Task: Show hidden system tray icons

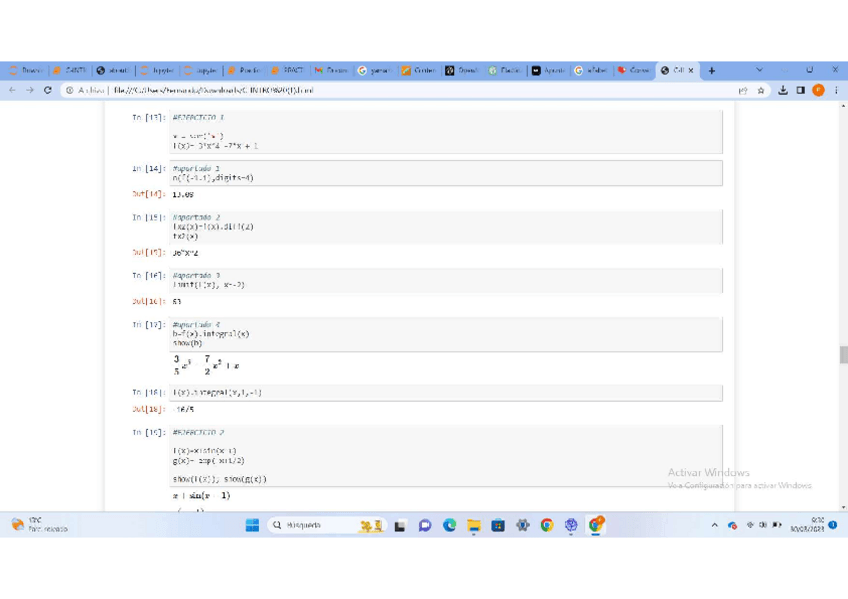Action: tap(714, 525)
